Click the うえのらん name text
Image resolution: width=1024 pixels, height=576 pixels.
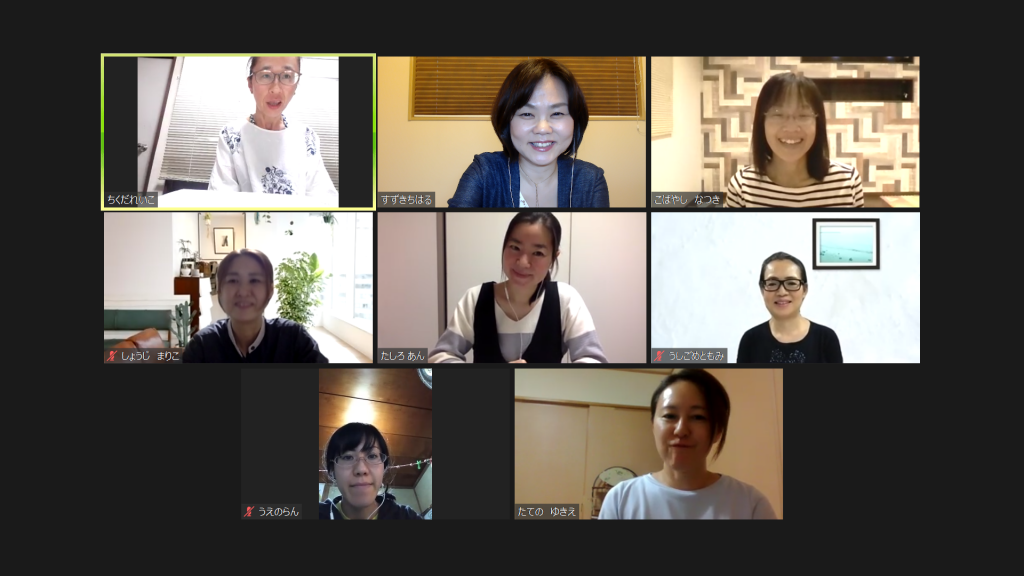[x=278, y=511]
